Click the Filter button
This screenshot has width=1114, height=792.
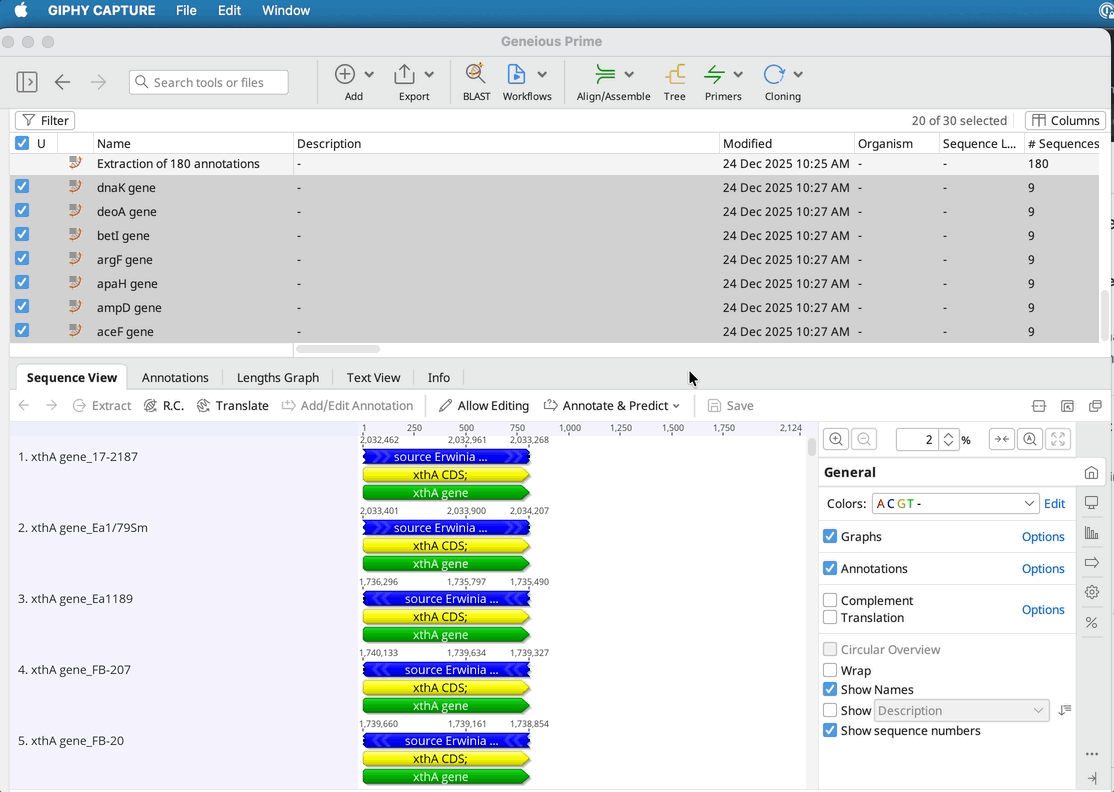[x=45, y=121]
